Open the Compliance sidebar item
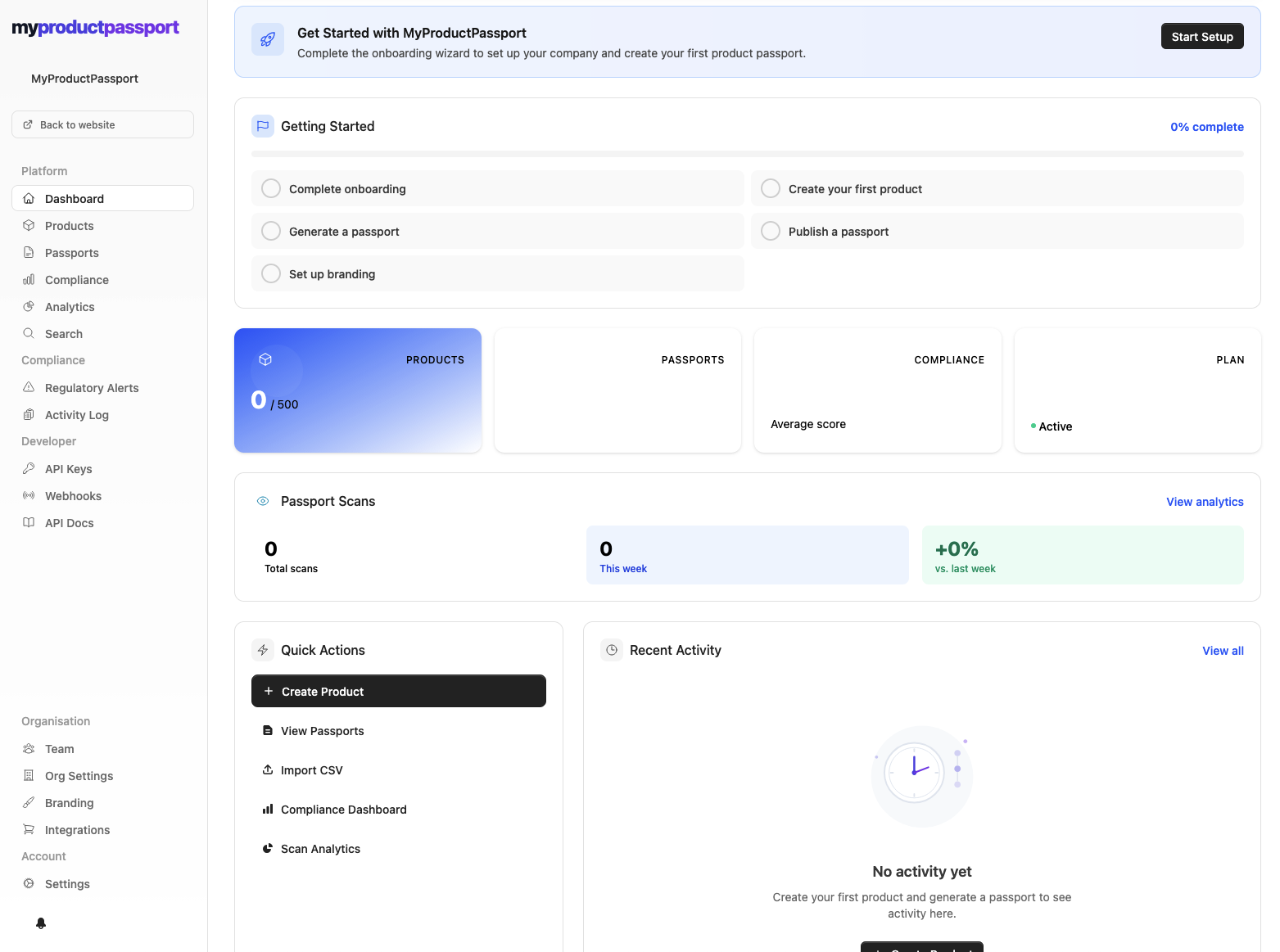Viewport: 1280px width, 952px height. point(76,279)
